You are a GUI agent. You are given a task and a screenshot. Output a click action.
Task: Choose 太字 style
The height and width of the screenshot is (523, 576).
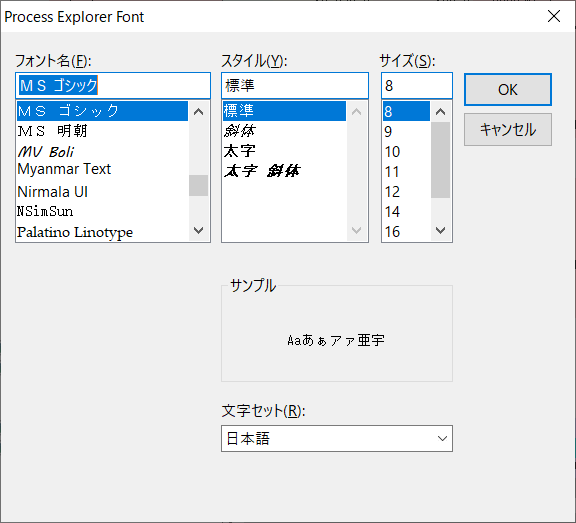[x=284, y=151]
